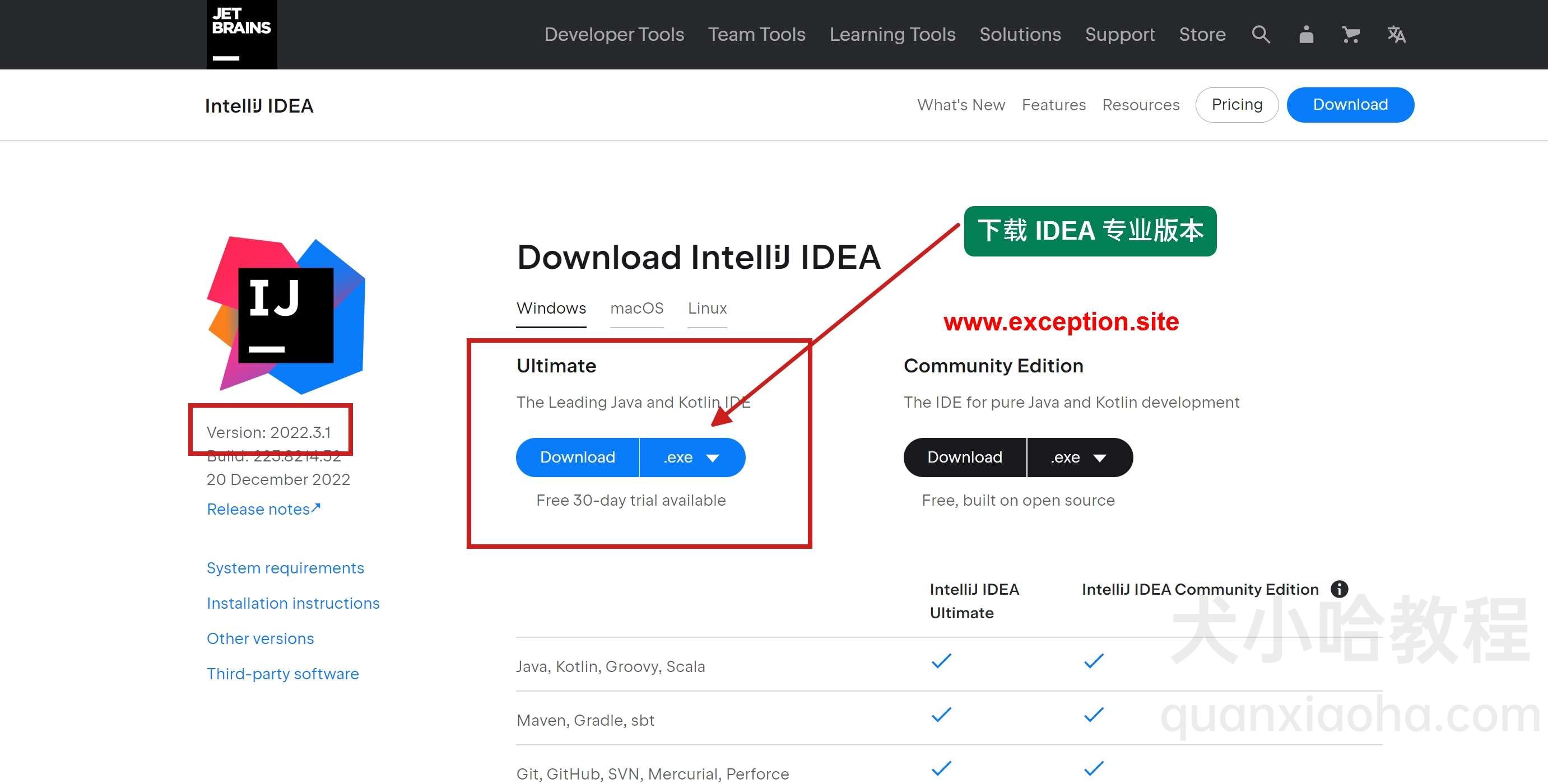Select the Windows tab

pos(551,308)
